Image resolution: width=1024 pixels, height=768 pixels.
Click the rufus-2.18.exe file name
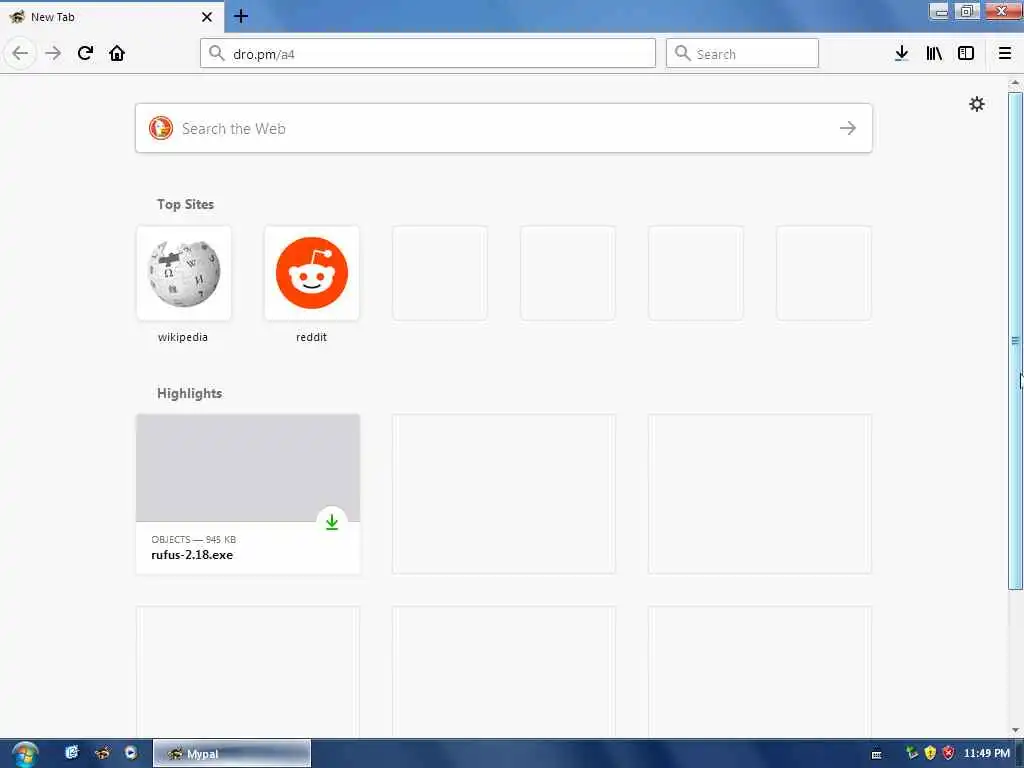192,555
